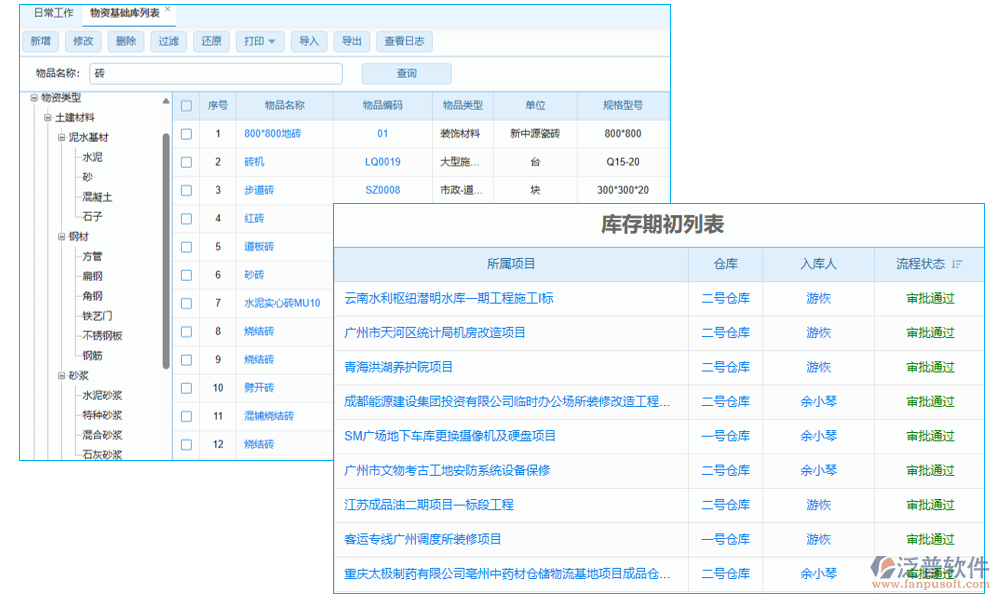
Task: Click the 导出 (Export) toolbar button
Action: tap(351, 41)
